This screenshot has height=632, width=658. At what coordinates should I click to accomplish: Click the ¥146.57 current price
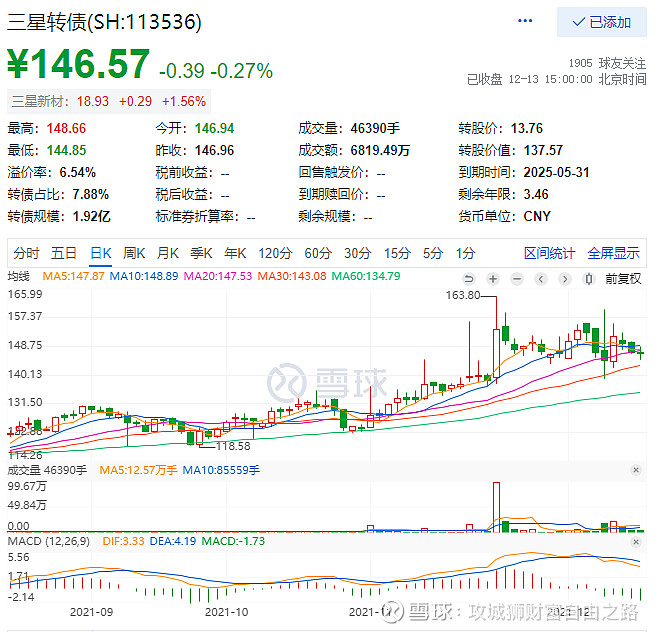click(78, 64)
